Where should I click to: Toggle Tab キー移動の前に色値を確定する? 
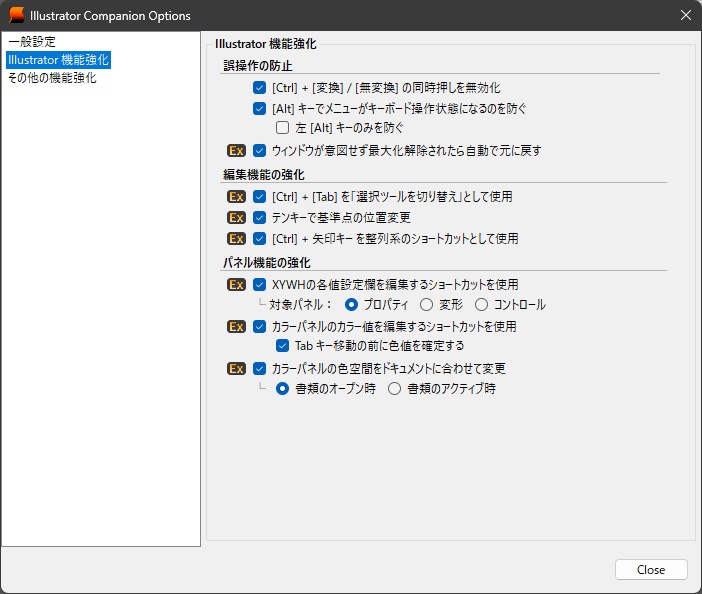[x=282, y=346]
